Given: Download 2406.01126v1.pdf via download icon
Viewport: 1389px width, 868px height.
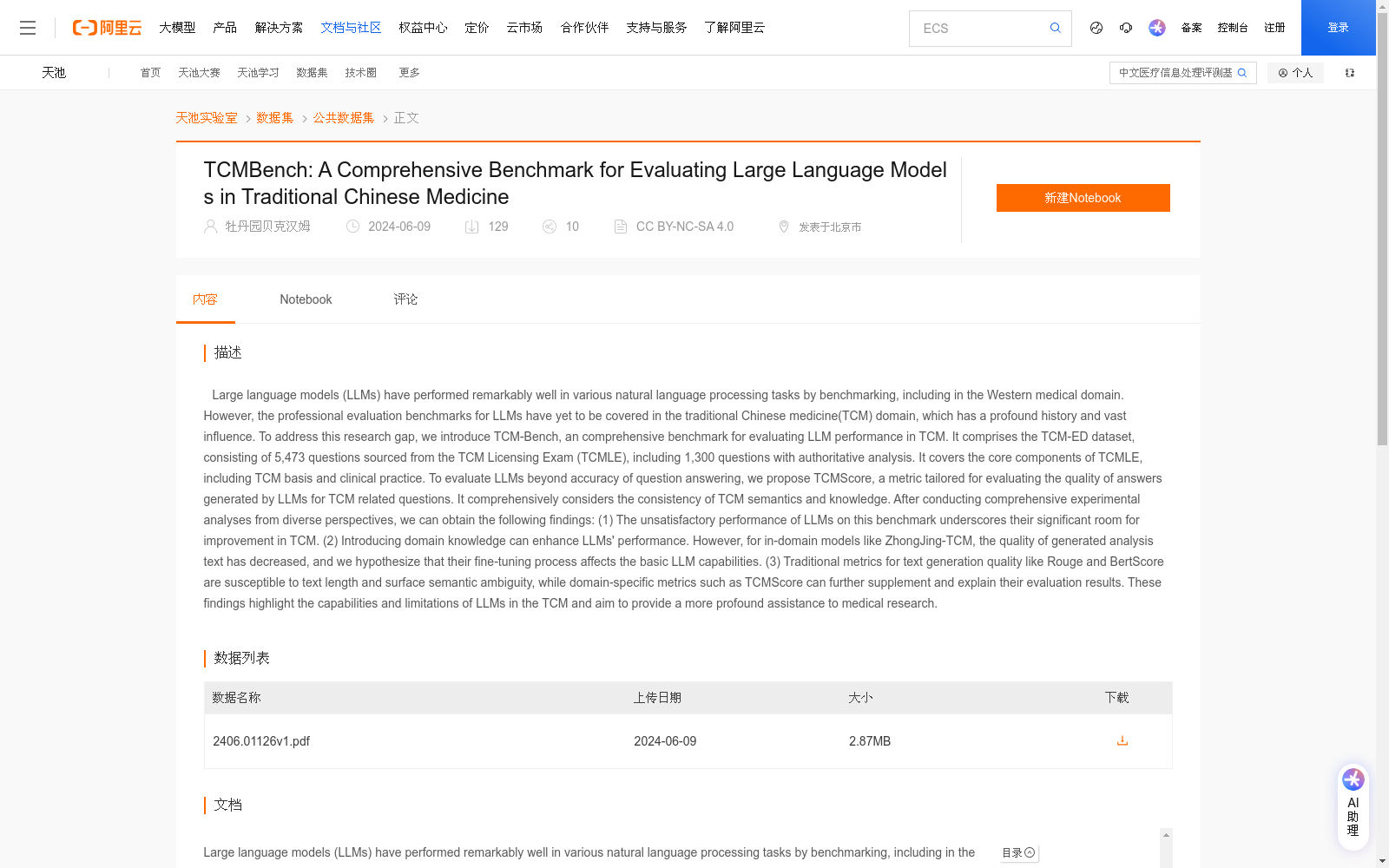Looking at the screenshot, I should click(1122, 741).
